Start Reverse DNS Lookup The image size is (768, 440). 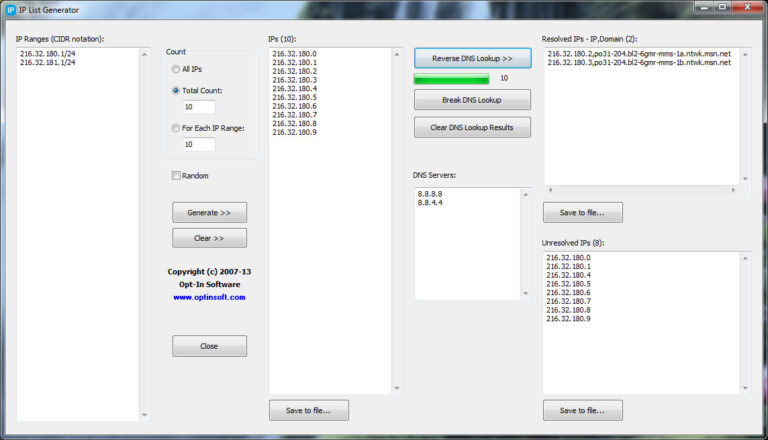click(x=472, y=58)
